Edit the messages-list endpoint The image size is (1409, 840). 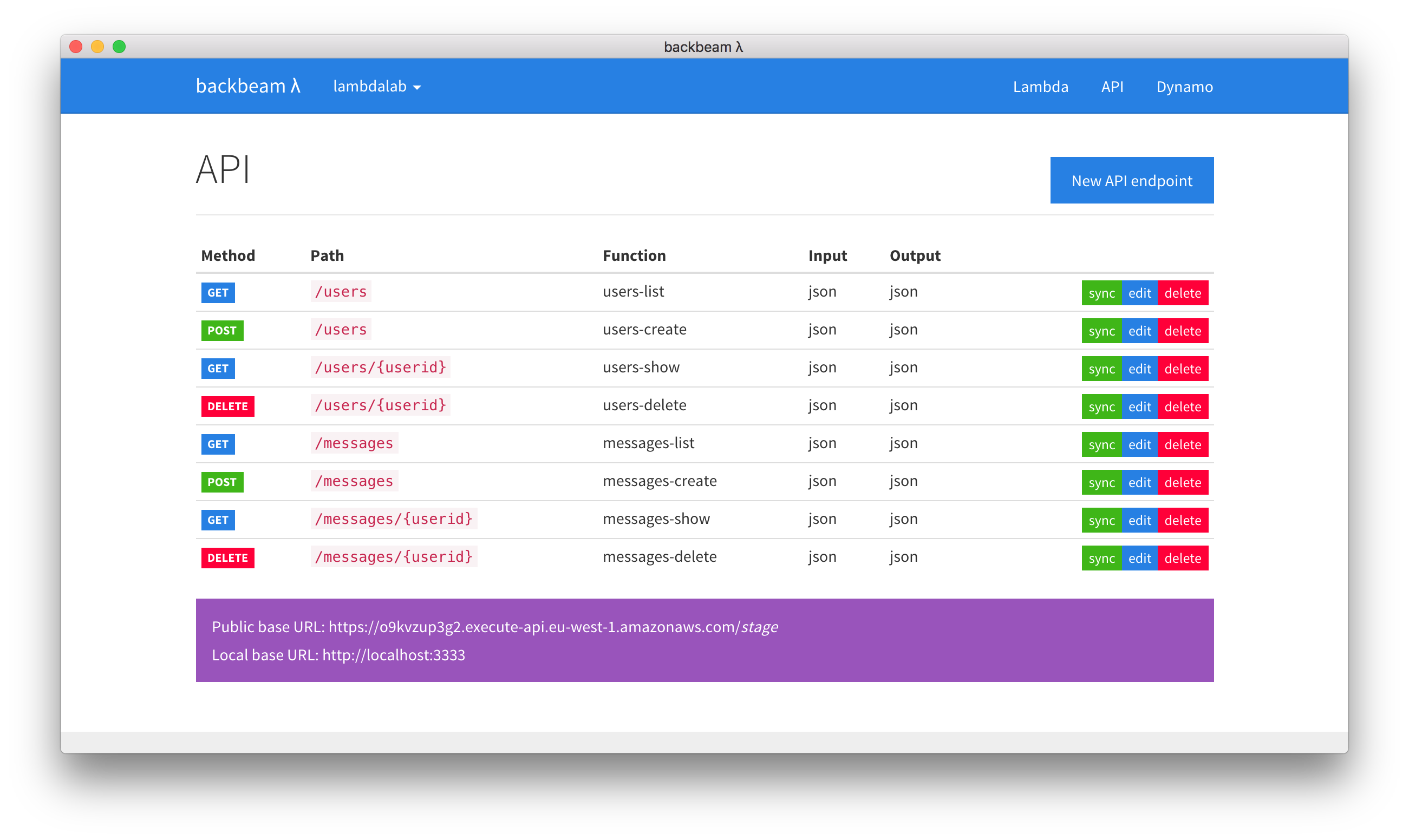pos(1139,445)
